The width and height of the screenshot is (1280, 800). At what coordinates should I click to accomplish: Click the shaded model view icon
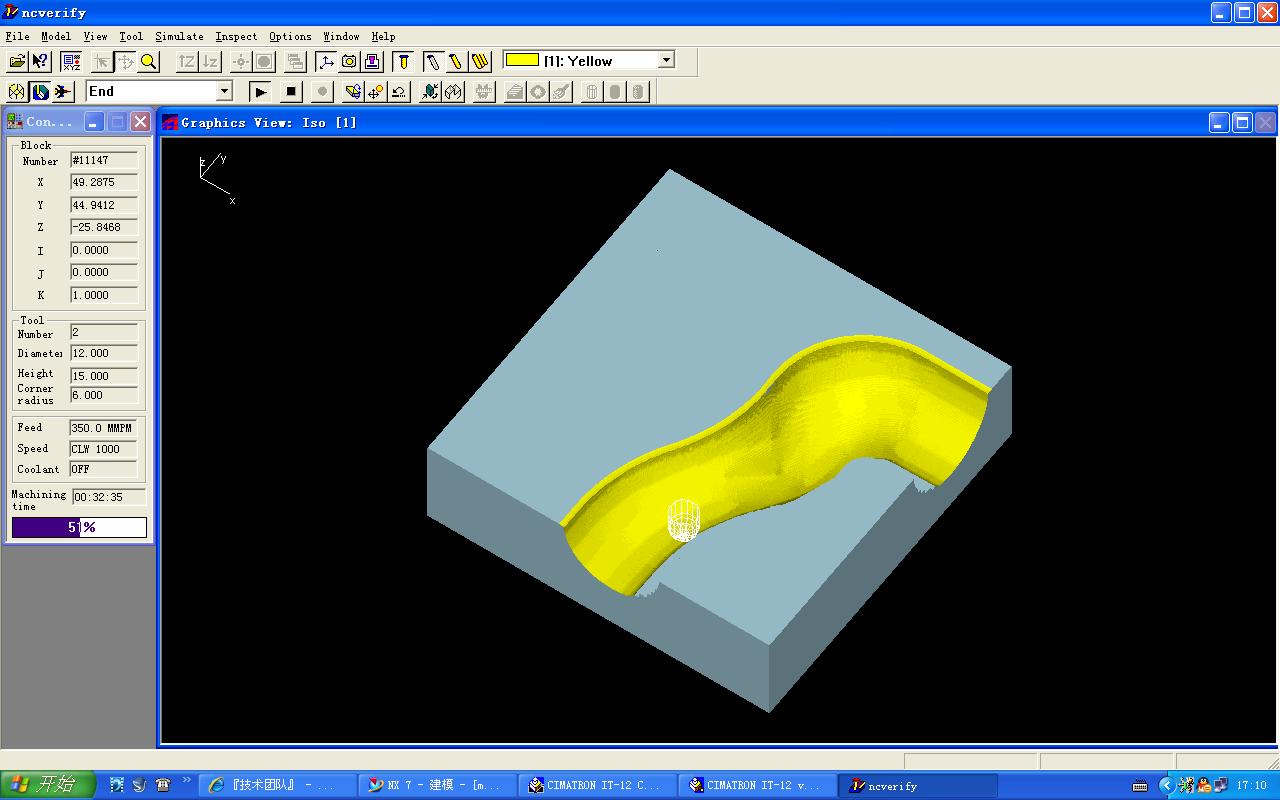click(40, 91)
